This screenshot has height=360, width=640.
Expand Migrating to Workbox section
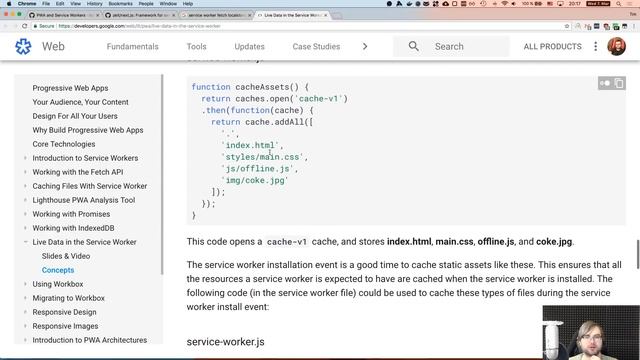tap(25, 298)
